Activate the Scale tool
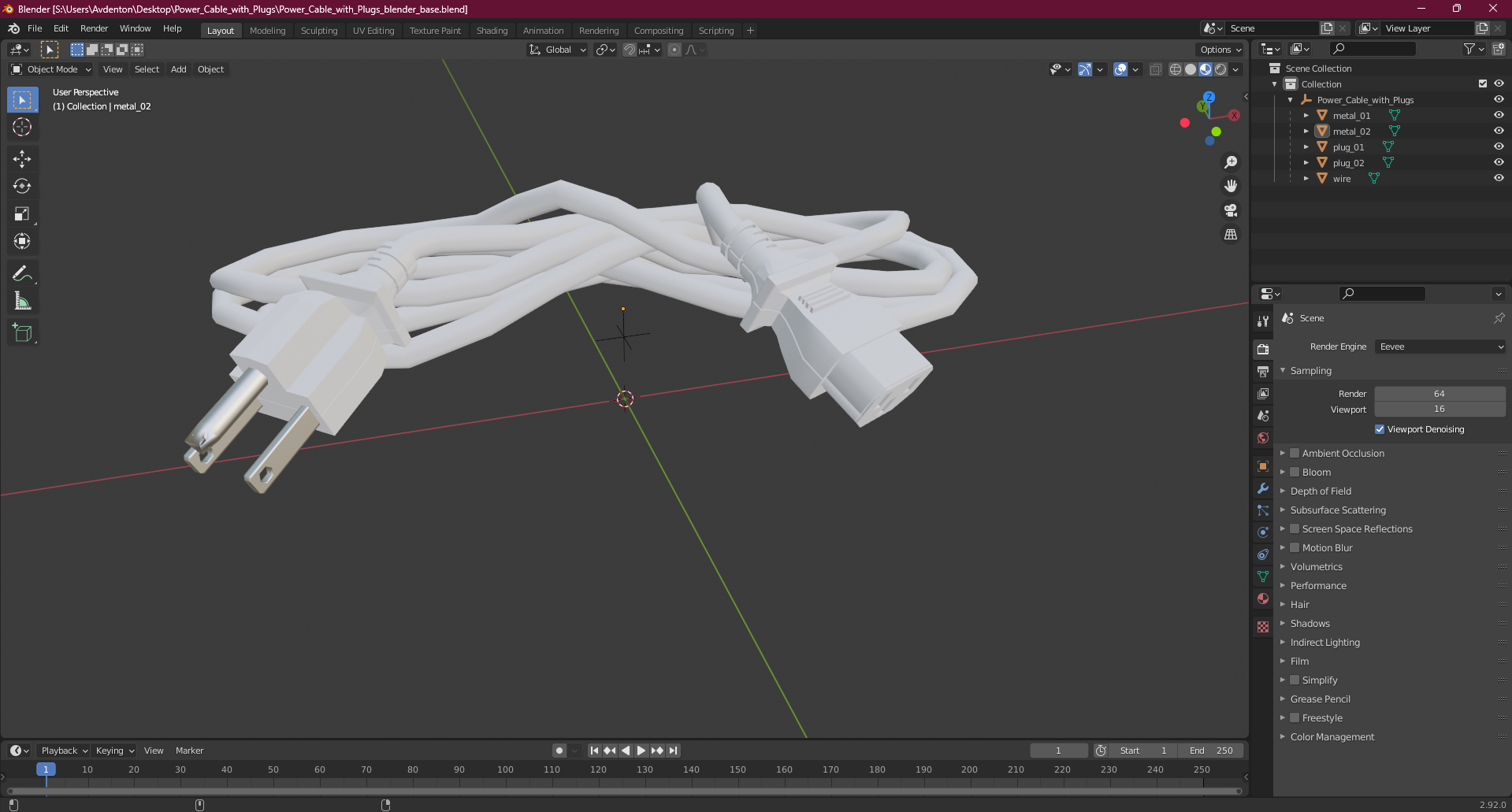This screenshot has height=812, width=1512. coord(22,214)
